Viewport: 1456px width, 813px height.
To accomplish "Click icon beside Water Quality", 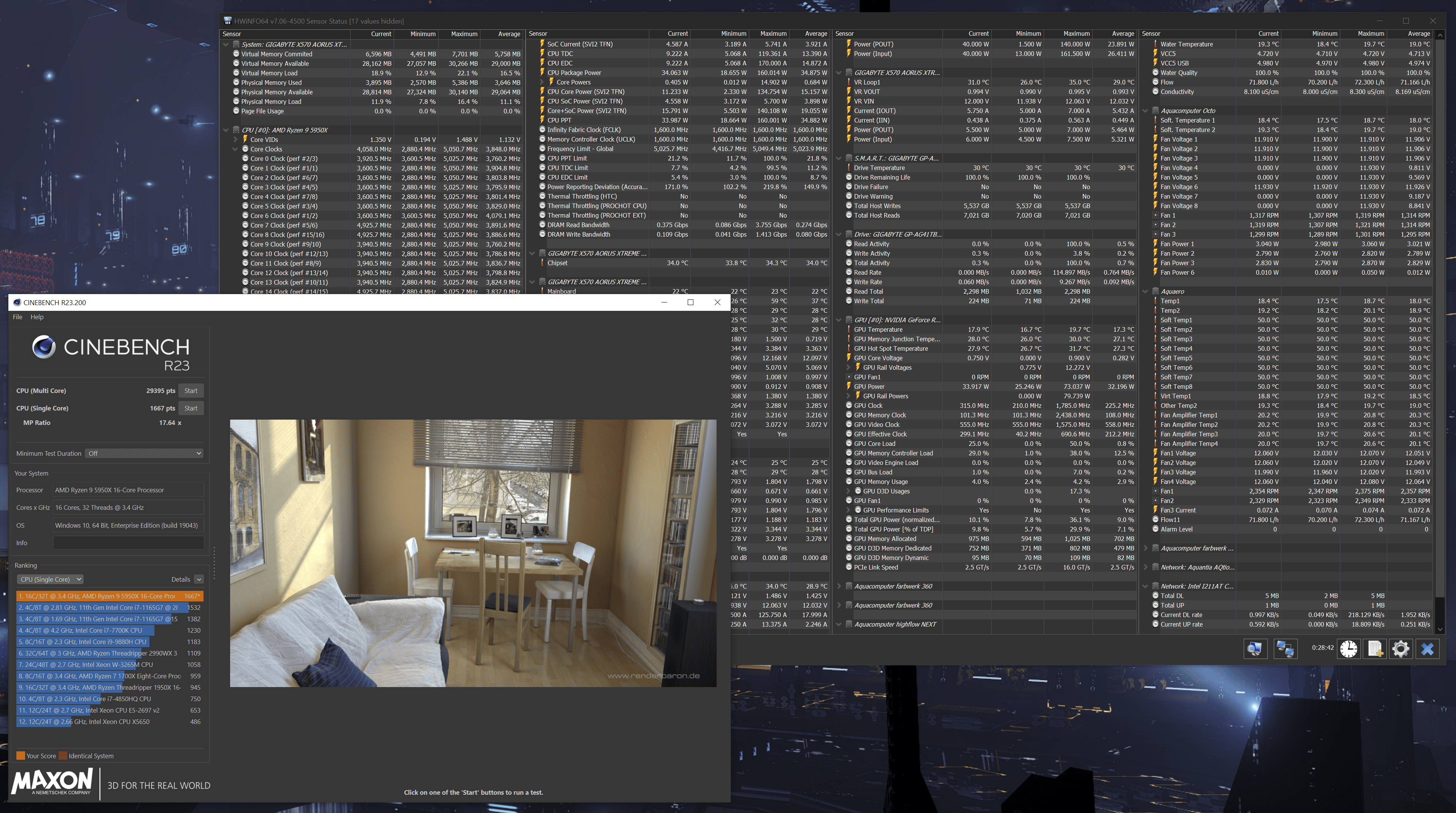I will 1155,72.
